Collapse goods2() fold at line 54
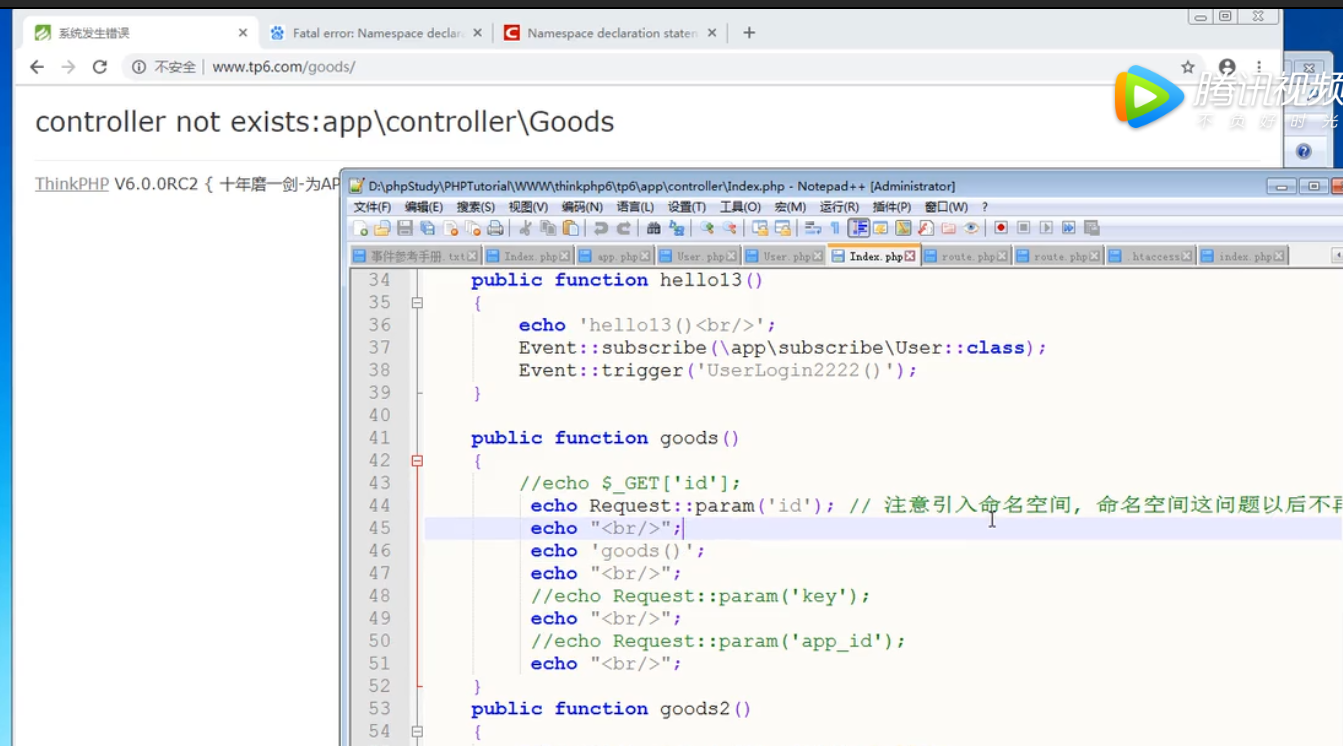This screenshot has width=1343, height=746. click(417, 732)
